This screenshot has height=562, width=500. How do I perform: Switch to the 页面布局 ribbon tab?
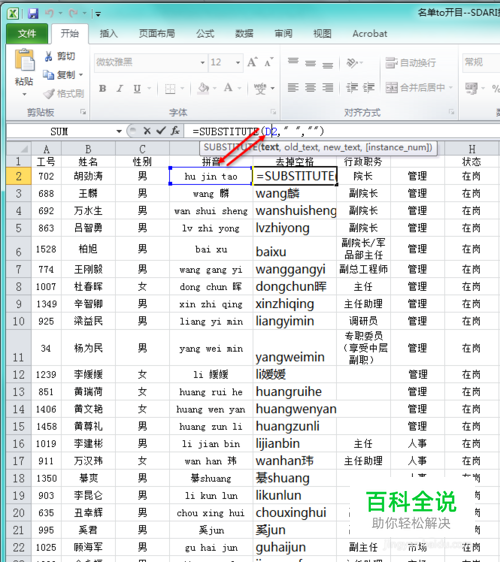click(x=157, y=34)
